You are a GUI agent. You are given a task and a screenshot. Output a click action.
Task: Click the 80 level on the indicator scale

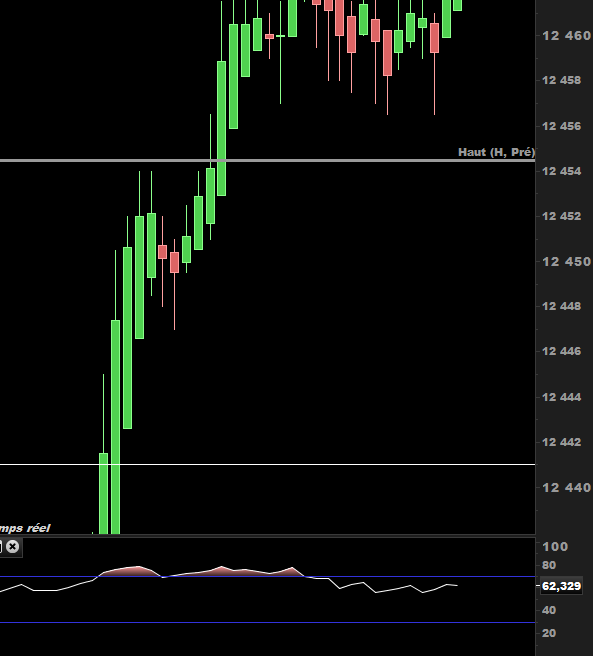(549, 565)
